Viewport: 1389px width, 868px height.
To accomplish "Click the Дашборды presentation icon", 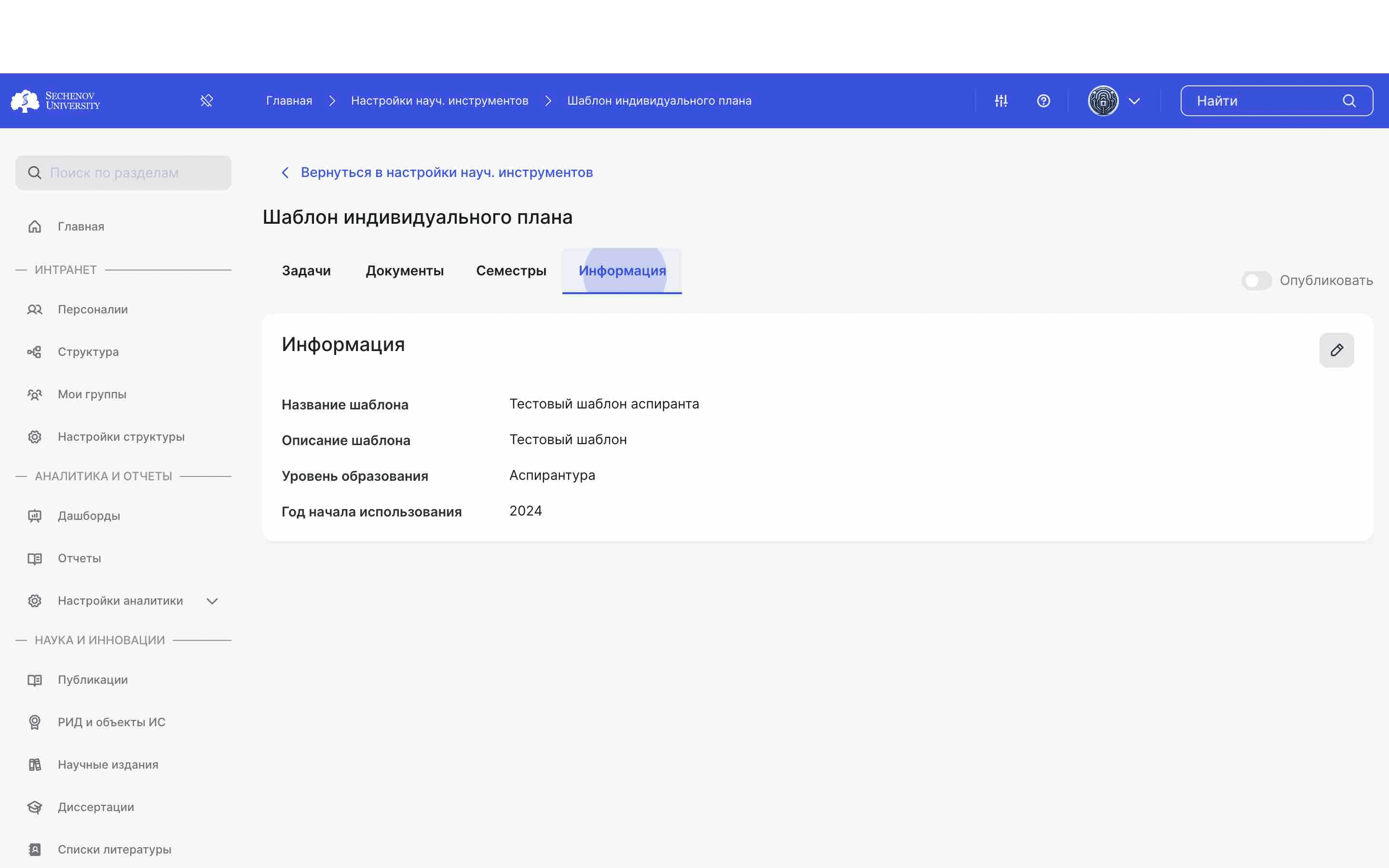I will 34,516.
